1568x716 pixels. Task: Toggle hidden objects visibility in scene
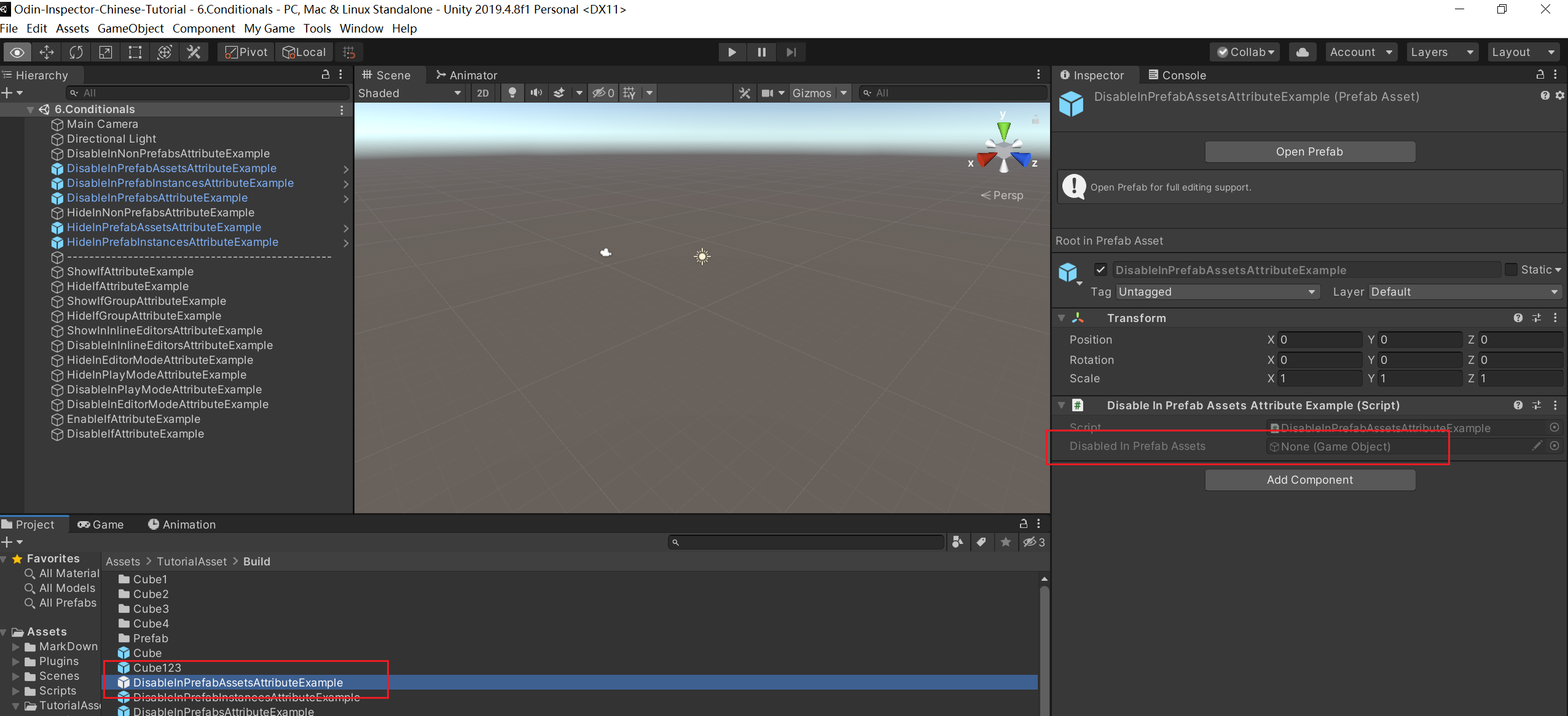(603, 93)
